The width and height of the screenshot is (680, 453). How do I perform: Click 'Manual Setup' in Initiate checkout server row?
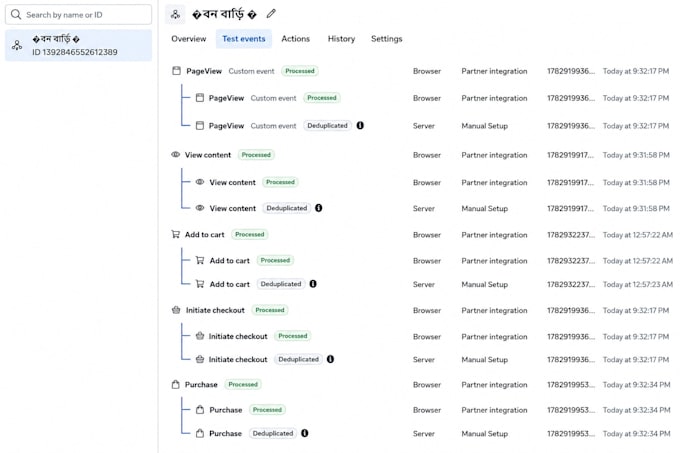484,359
